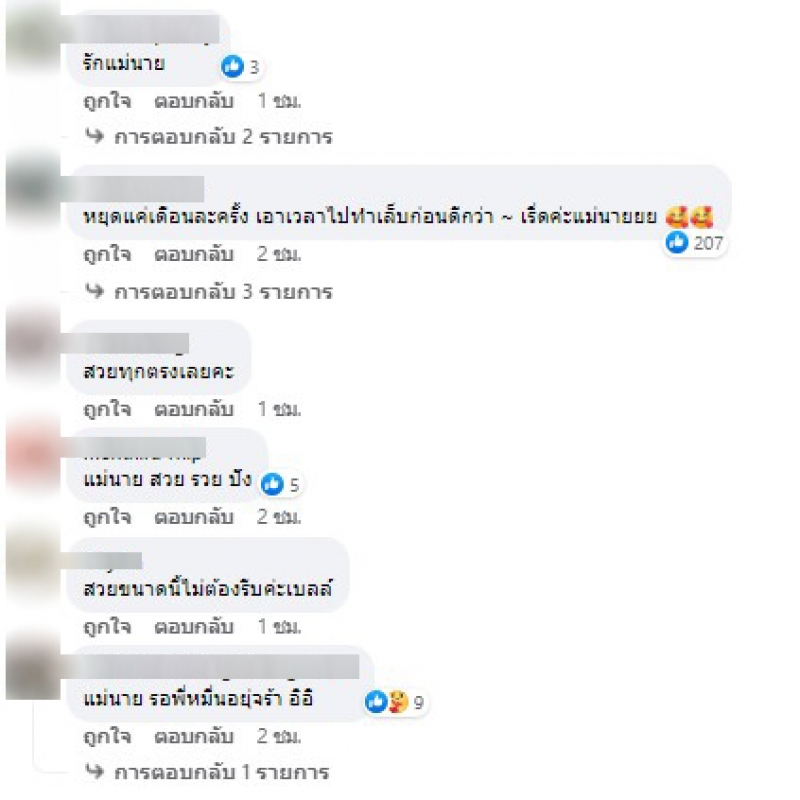Like the แม่นาย สวย รวย ปัง comment
Screen dimensions: 800x800
(107, 517)
